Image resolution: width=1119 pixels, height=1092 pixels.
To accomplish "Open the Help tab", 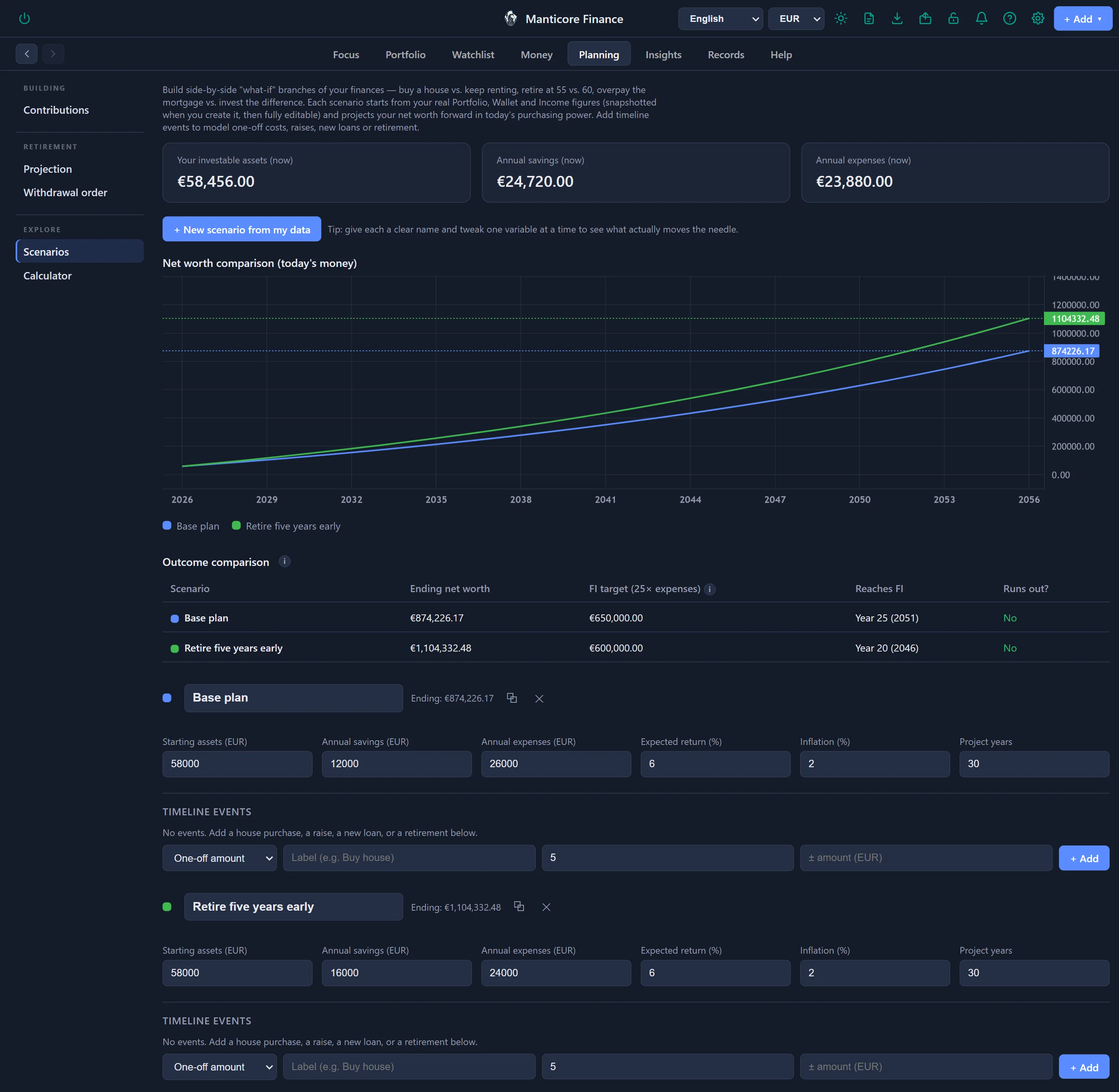I will pyautogui.click(x=781, y=54).
